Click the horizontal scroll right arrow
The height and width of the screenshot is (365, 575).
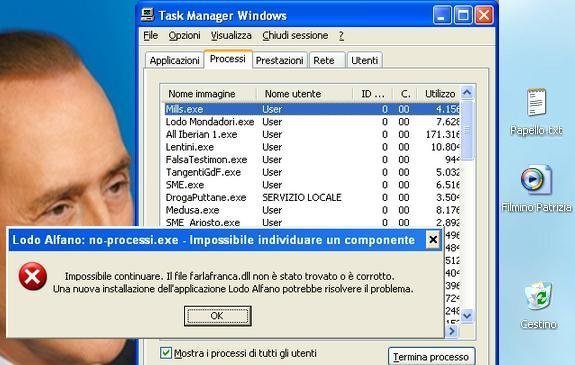[x=451, y=331]
